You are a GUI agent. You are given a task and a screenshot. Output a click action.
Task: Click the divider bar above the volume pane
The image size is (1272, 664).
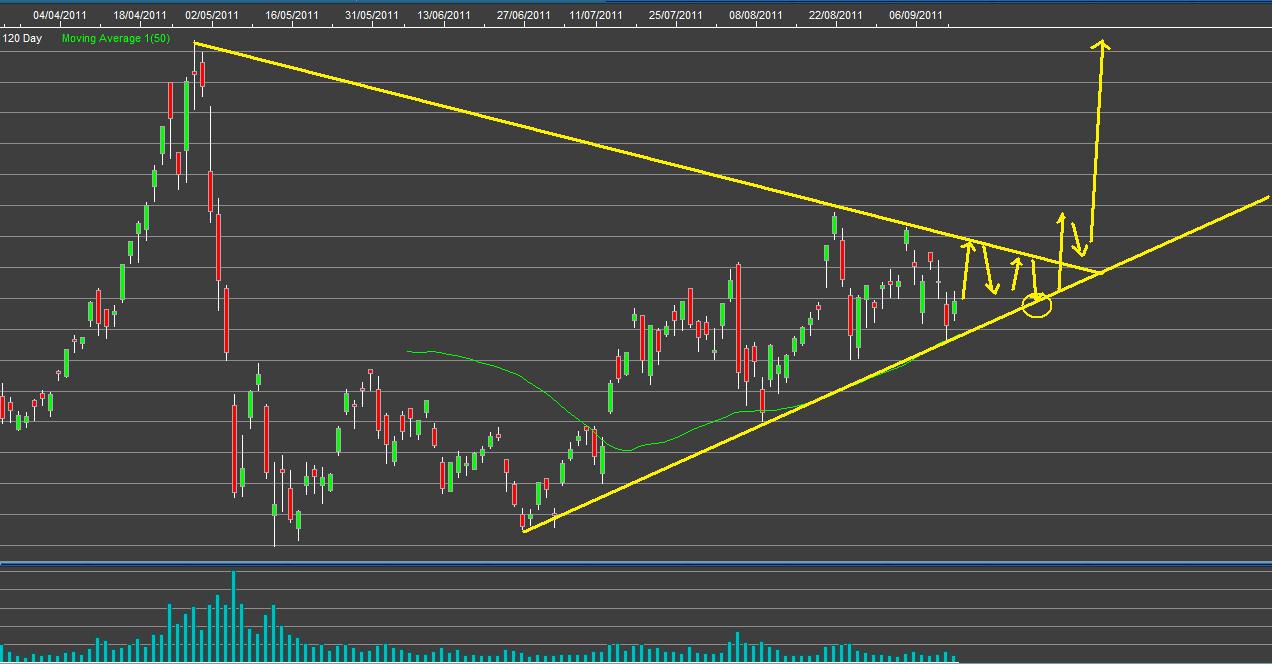[636, 564]
